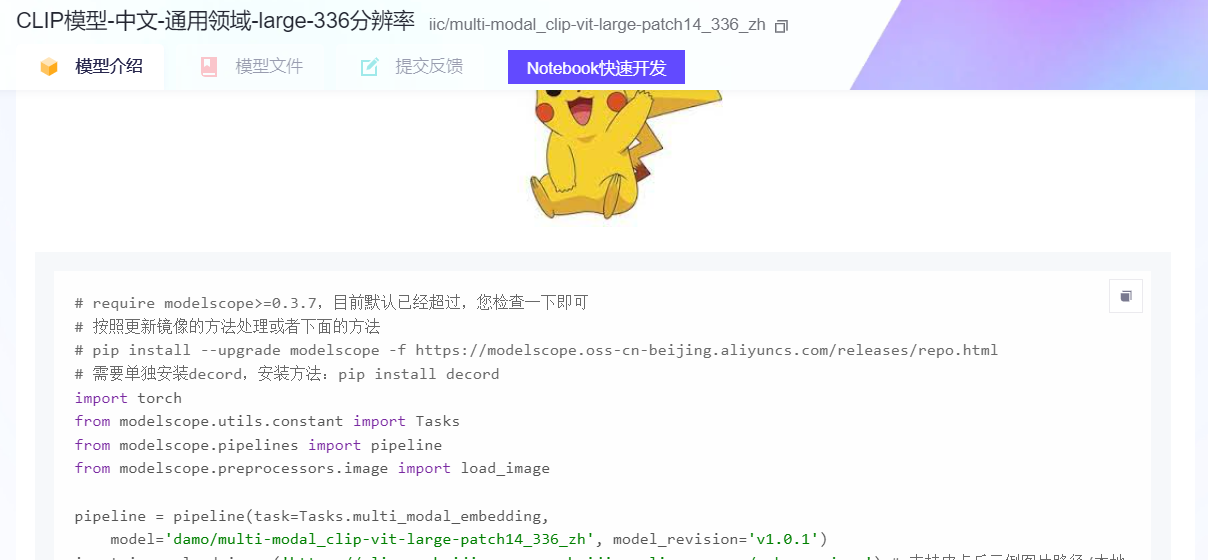Click the pipeline = pipeline(task=...) code line

point(312,517)
